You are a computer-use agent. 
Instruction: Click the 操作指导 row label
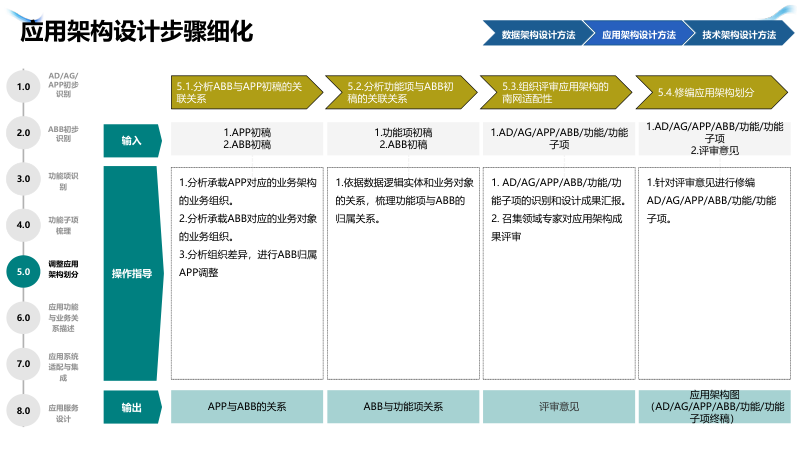tap(132, 273)
